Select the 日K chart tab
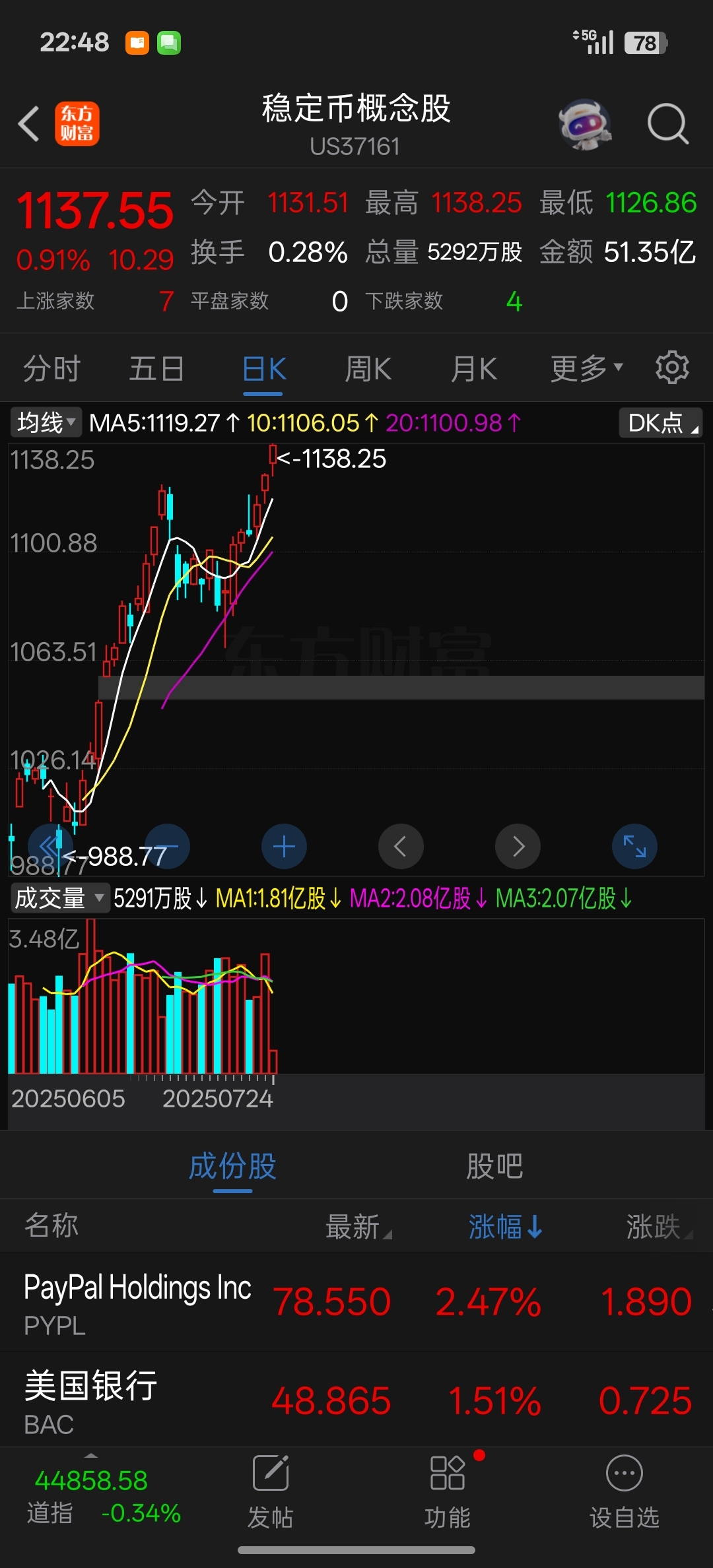The height and width of the screenshot is (1568, 713). click(263, 368)
